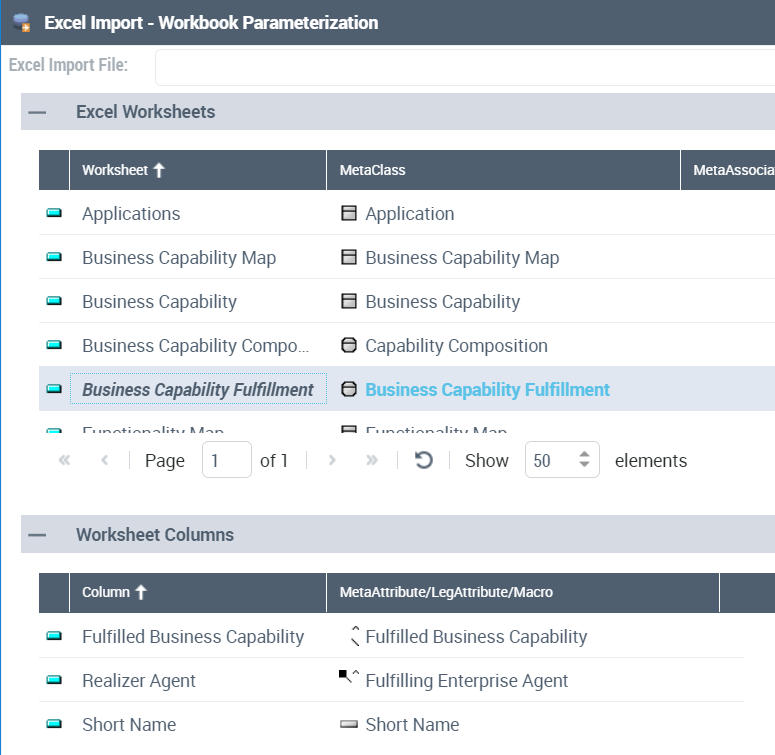The image size is (775, 755).
Task: Adjust the Show elements count stepper
Action: [585, 461]
